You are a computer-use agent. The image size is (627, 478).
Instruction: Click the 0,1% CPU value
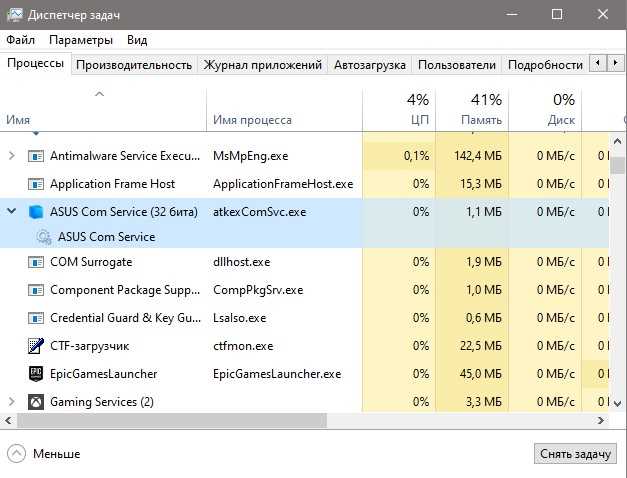tap(416, 156)
